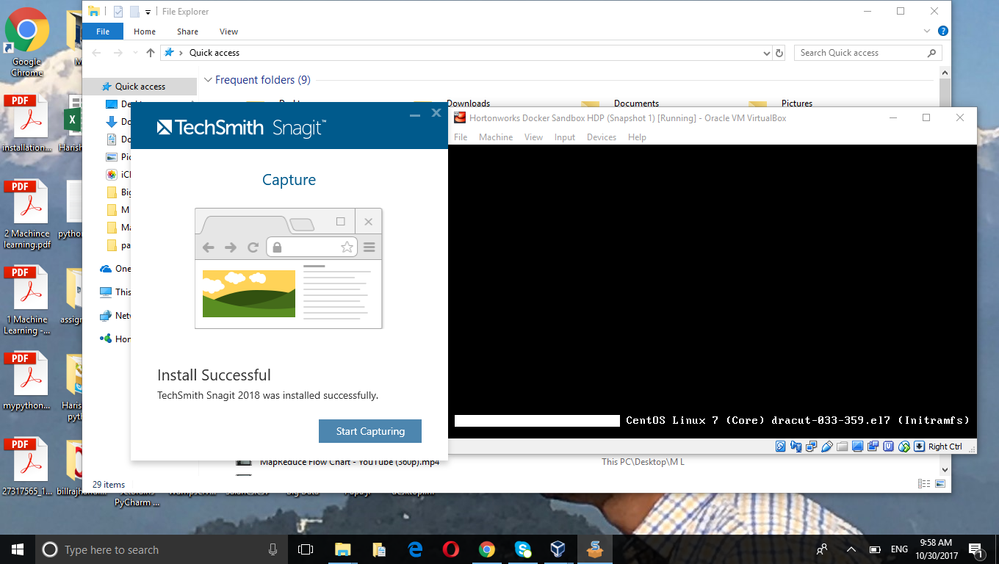999x564 pixels.
Task: Select the OneDrive item in navigation pane
Action: (x=115, y=269)
